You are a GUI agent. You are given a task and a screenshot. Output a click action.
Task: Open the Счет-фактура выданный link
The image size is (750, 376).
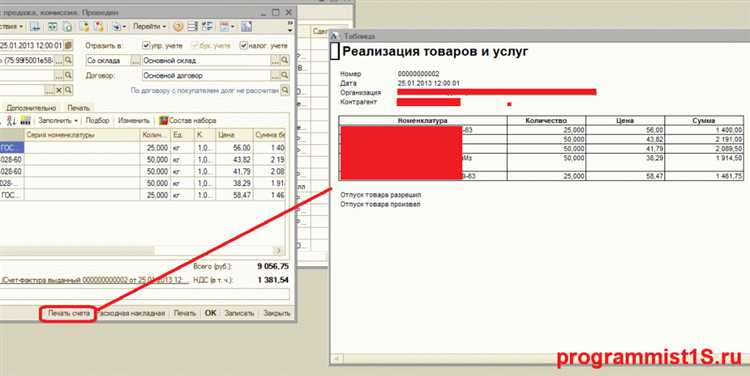tap(96, 280)
